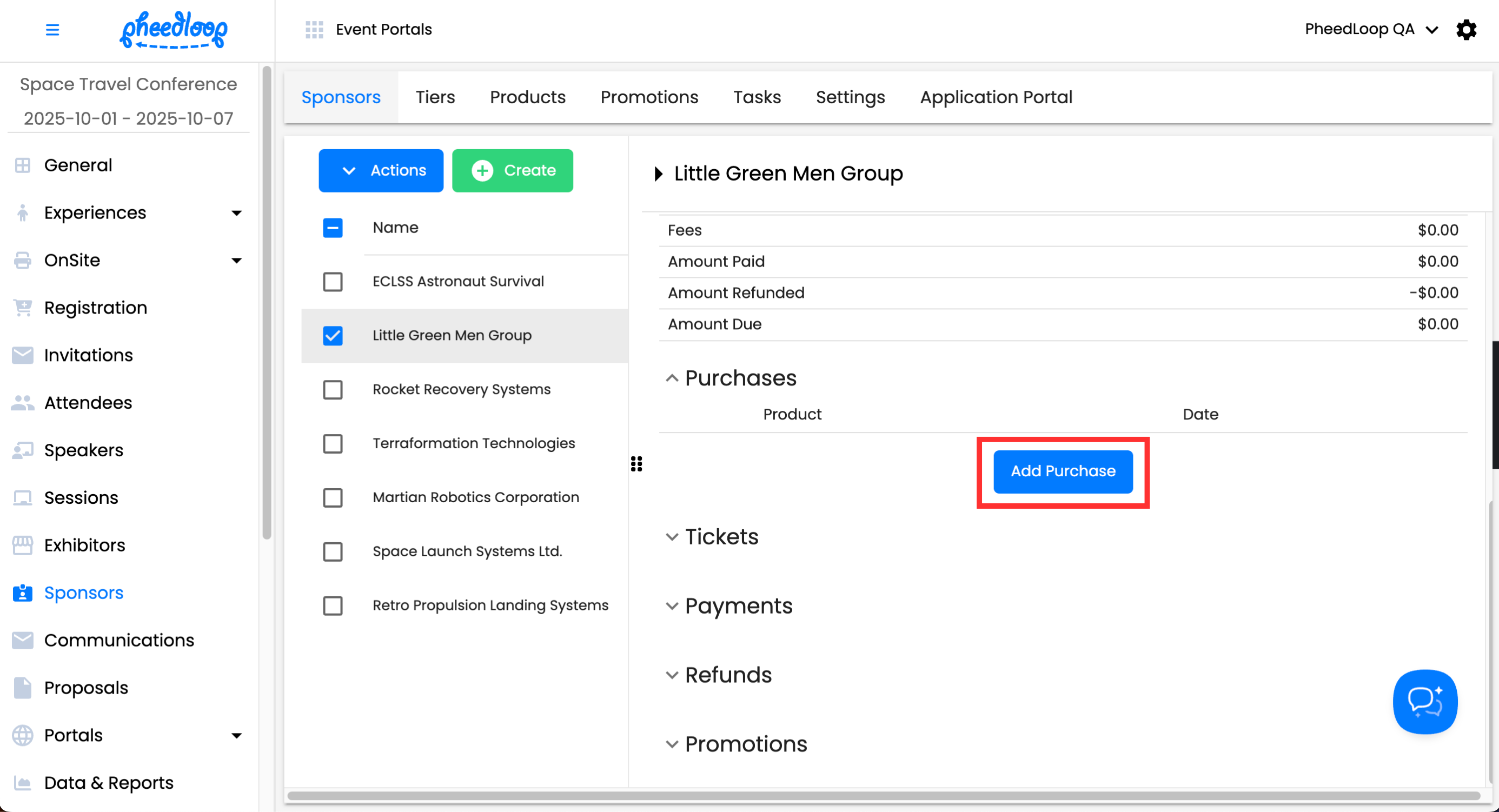Open the settings gear icon

[1466, 30]
